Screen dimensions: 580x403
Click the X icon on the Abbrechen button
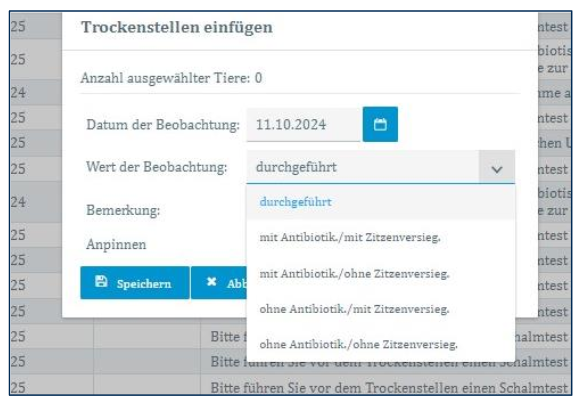click(x=212, y=282)
